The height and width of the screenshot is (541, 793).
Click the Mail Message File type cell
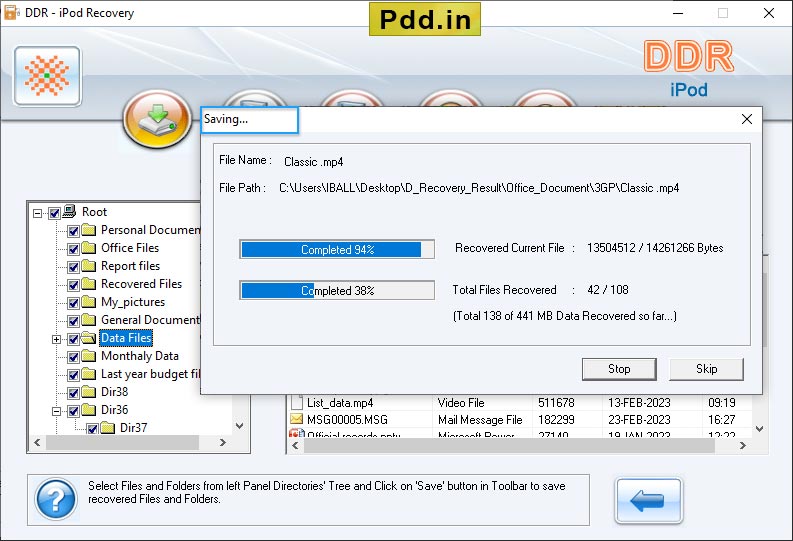(480, 420)
